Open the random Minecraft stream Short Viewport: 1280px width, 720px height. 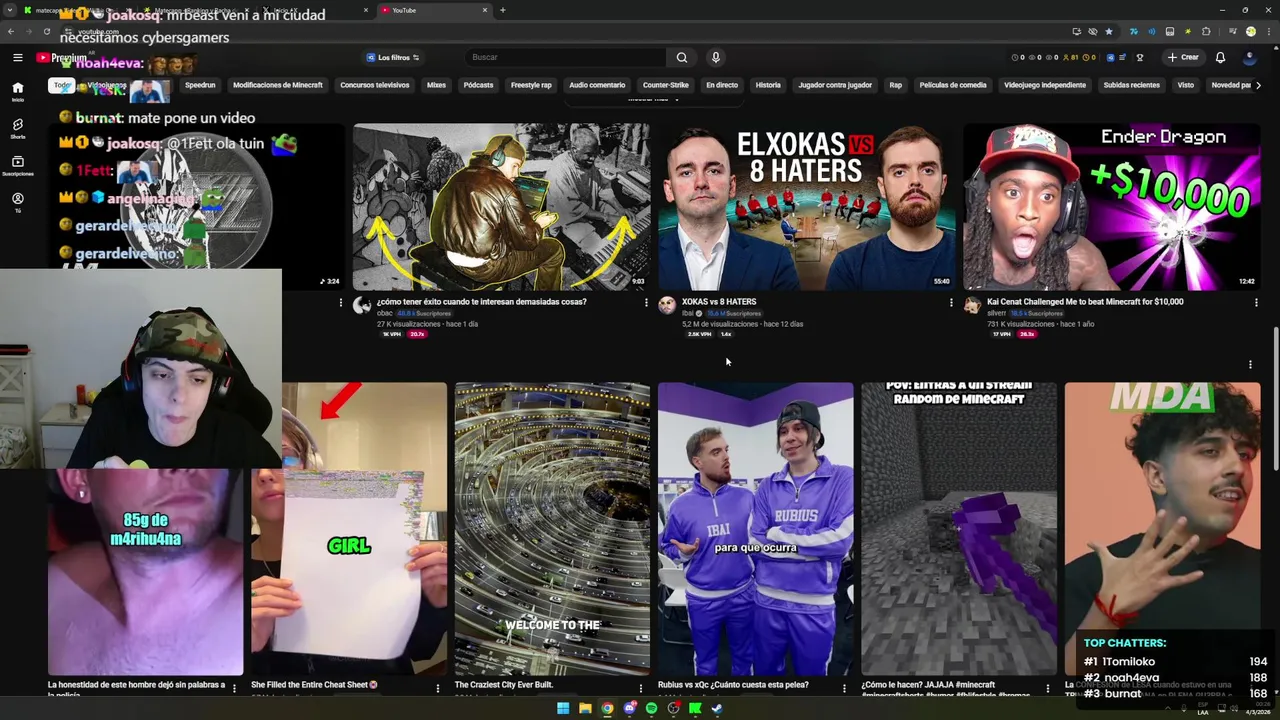pyautogui.click(x=959, y=529)
